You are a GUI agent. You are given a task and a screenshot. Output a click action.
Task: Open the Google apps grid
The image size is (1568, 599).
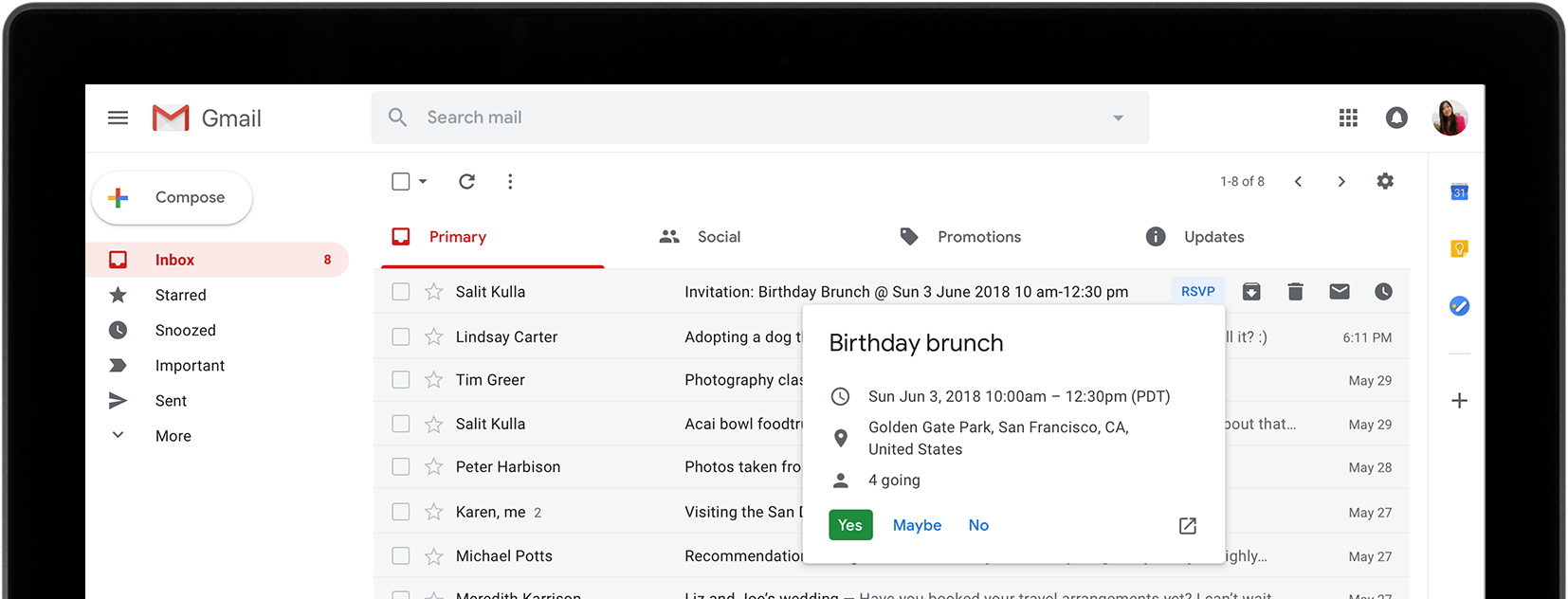coord(1348,118)
